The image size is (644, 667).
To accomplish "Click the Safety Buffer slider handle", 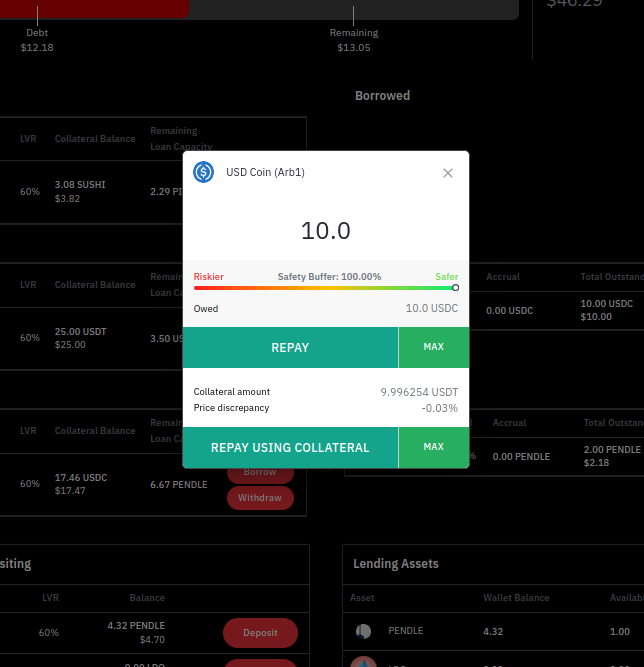I will 455,288.
